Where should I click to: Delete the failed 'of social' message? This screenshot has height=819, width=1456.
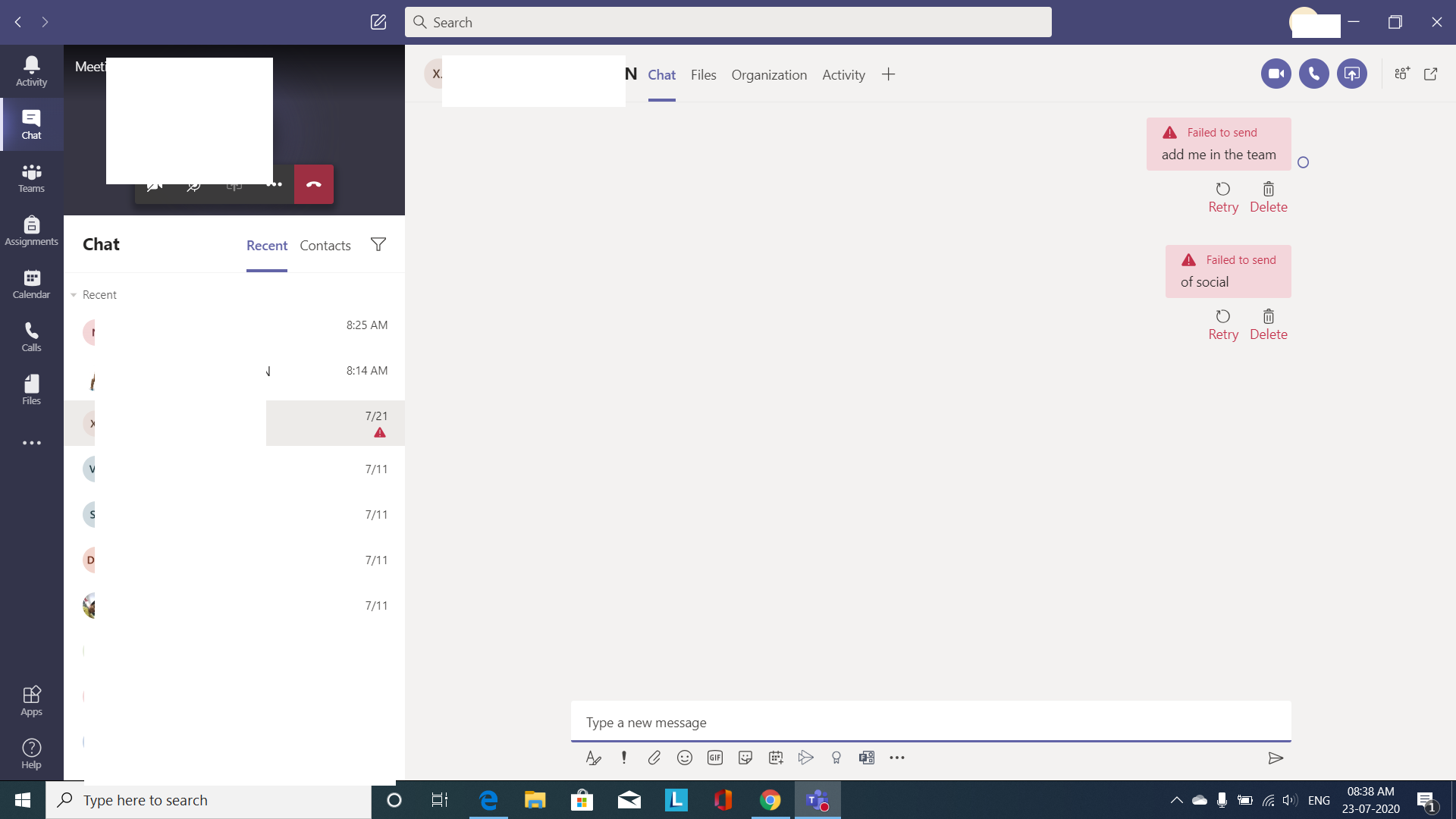click(x=1268, y=325)
